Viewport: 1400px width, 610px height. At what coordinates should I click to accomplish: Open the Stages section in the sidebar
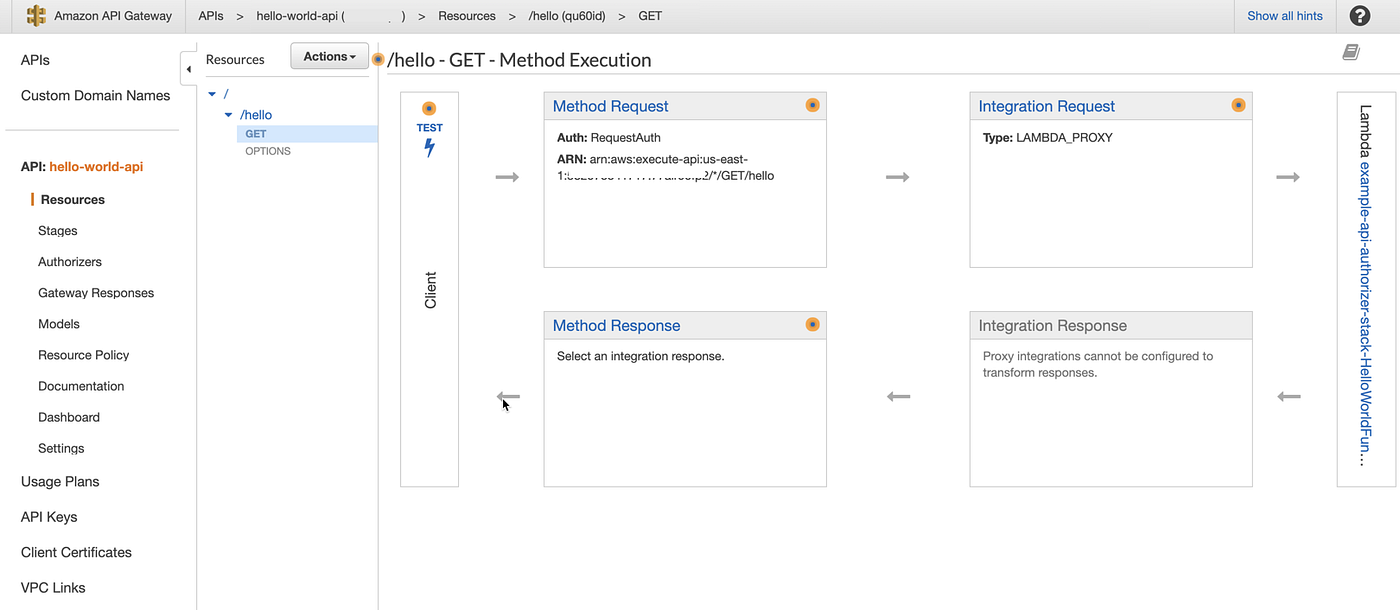(57, 230)
